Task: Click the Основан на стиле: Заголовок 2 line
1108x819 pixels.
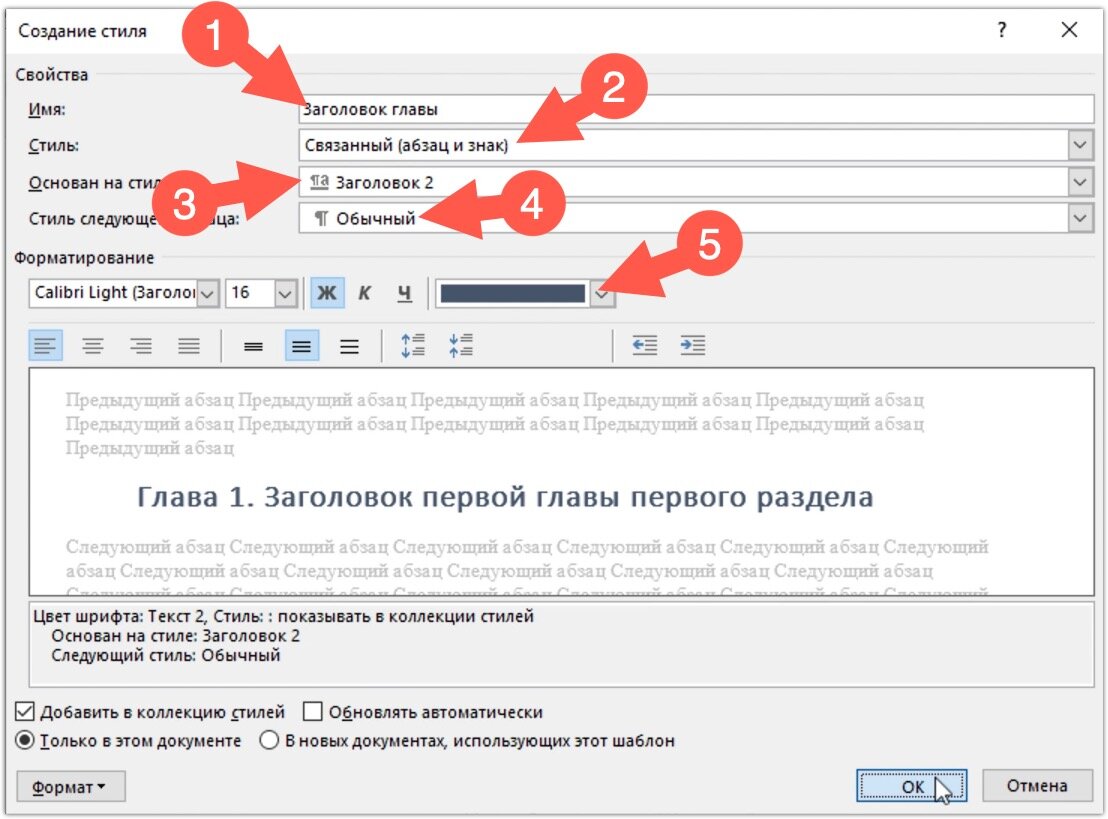Action: click(175, 636)
